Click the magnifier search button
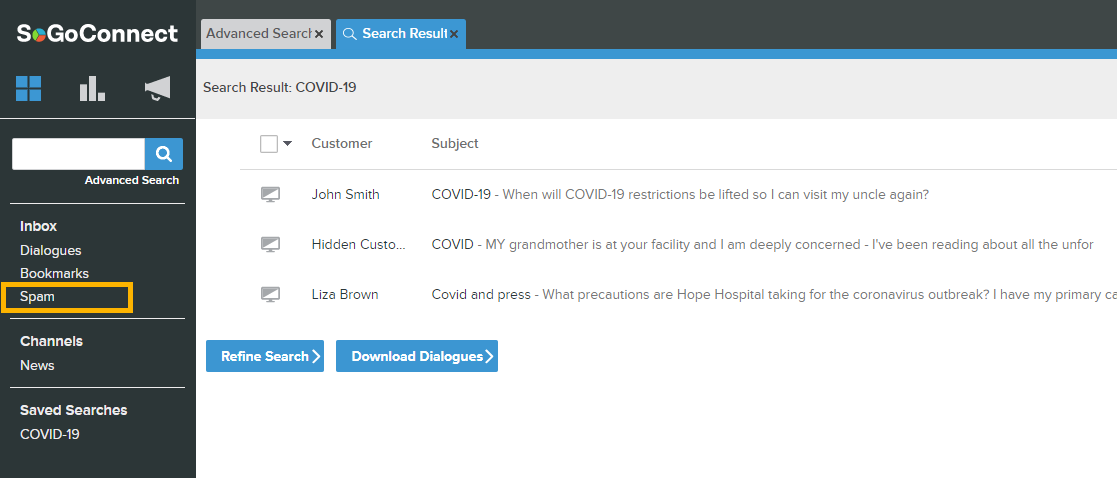1117x478 pixels. point(164,154)
